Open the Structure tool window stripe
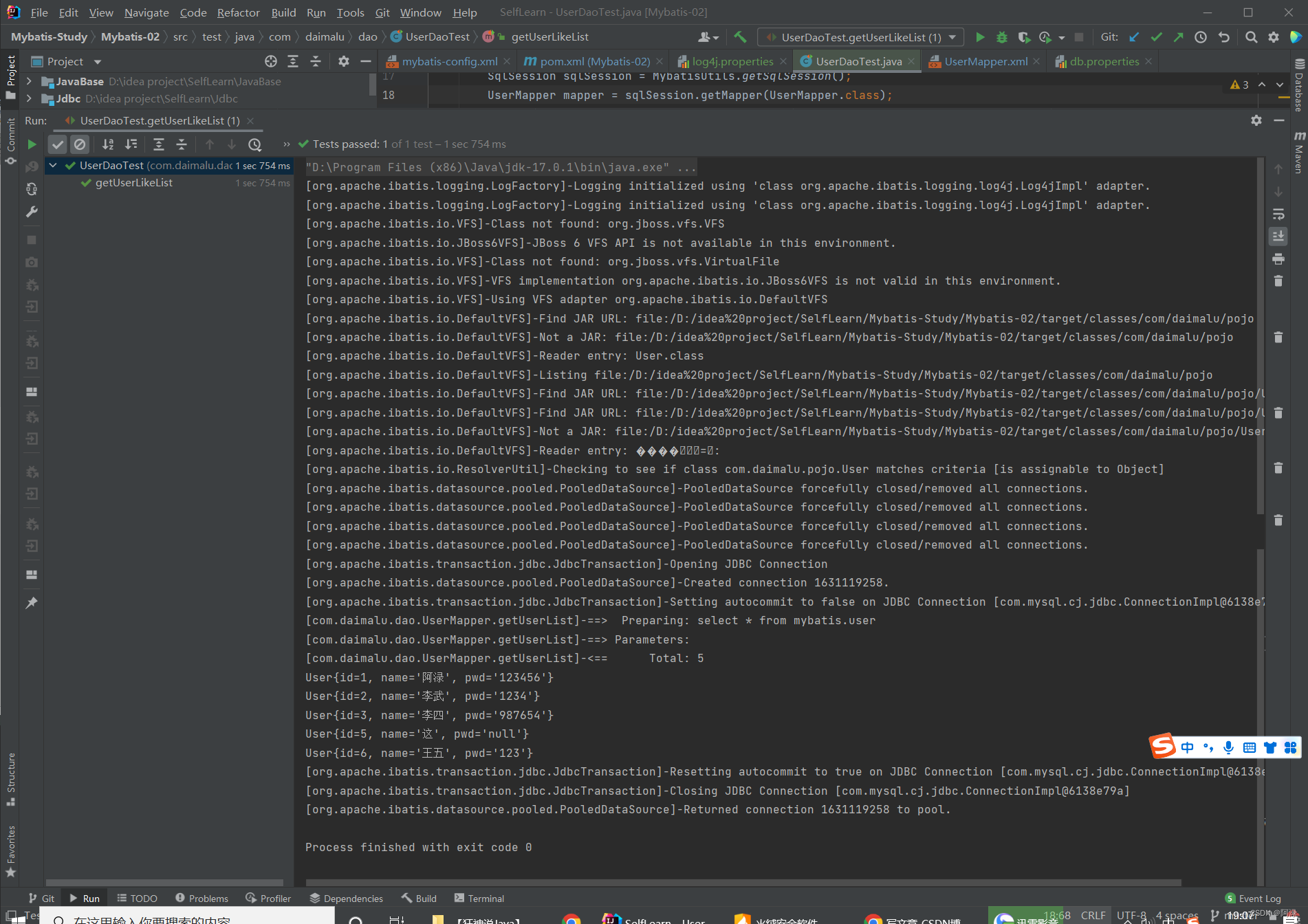This screenshot has height=924, width=1308. (11, 779)
